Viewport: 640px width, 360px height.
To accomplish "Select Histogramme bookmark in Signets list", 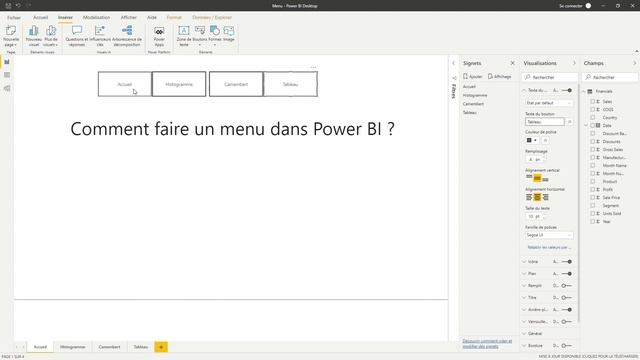I will click(475, 95).
